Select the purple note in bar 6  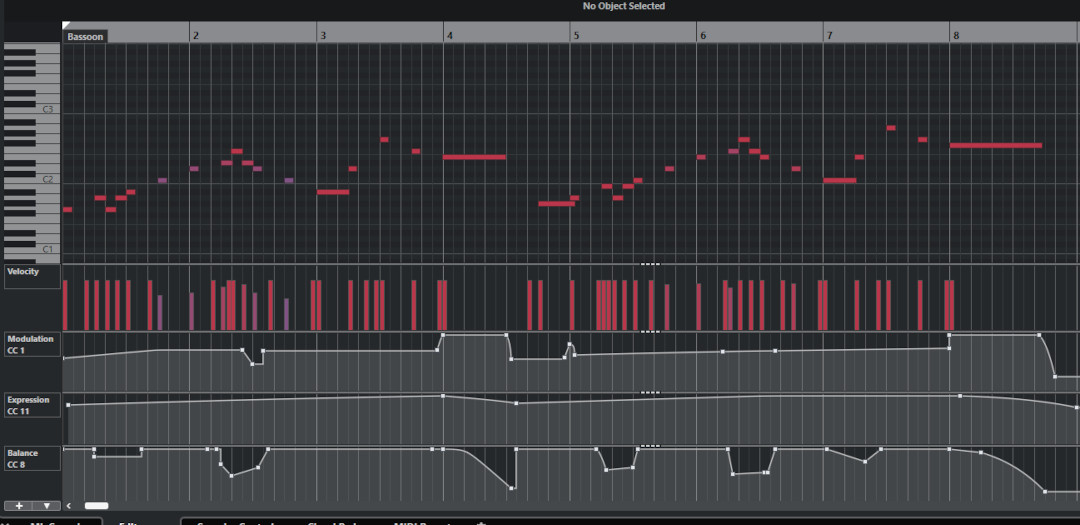pyautogui.click(x=734, y=152)
